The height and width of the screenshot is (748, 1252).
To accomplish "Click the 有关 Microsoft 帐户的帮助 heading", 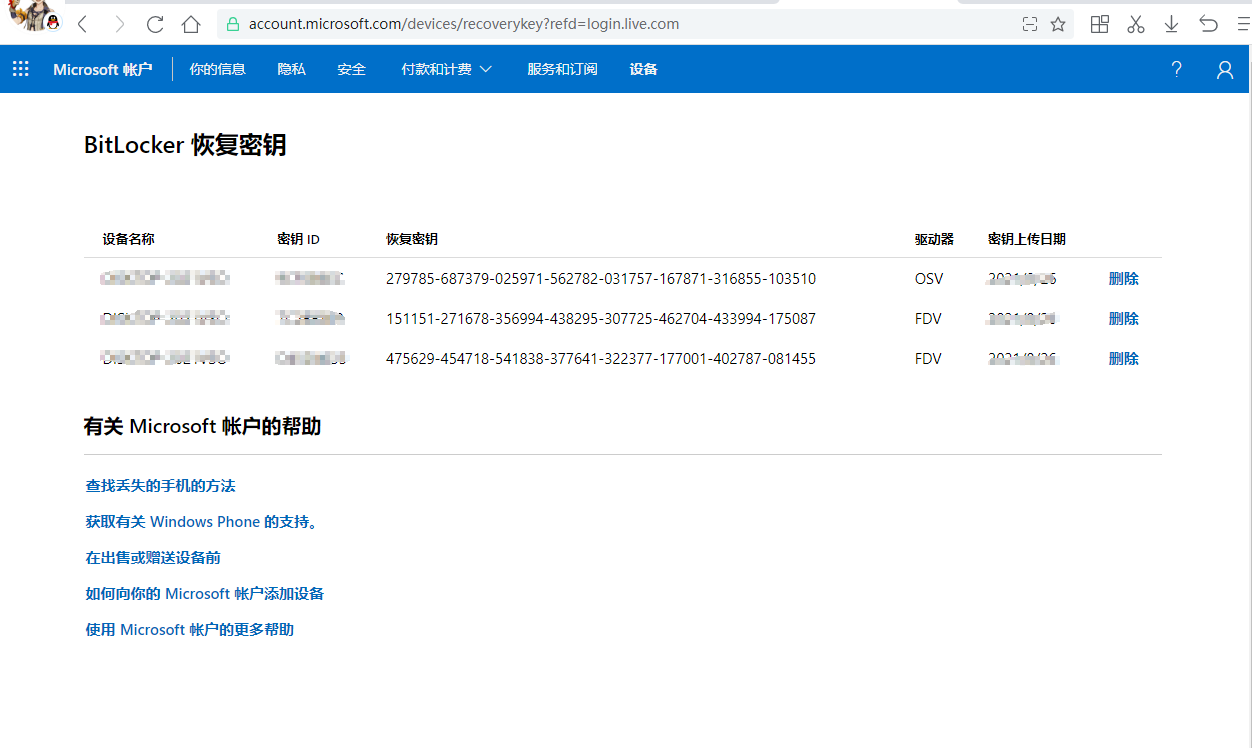I will pyautogui.click(x=203, y=426).
